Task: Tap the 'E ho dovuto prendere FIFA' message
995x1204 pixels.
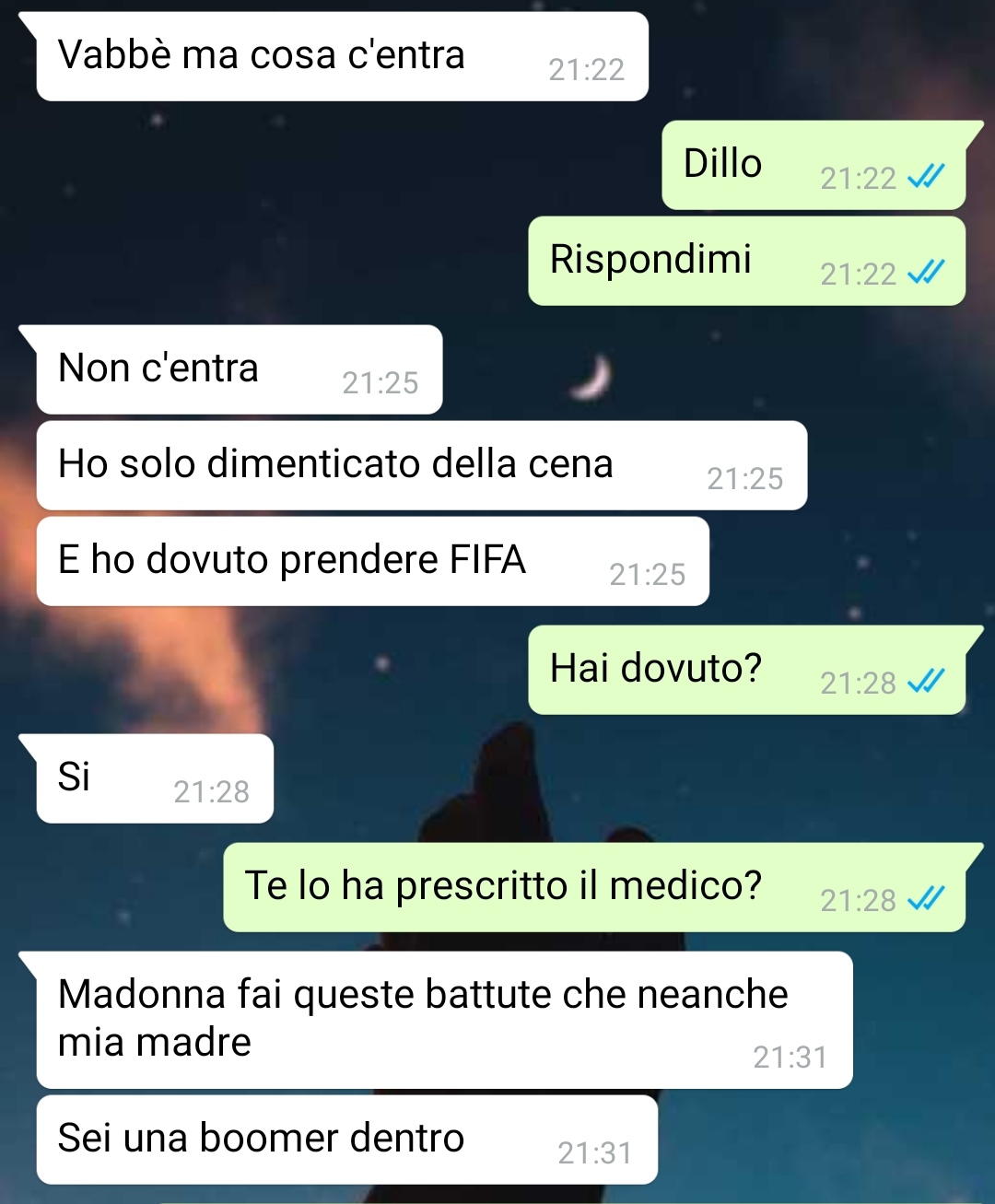Action: pyautogui.click(x=373, y=561)
